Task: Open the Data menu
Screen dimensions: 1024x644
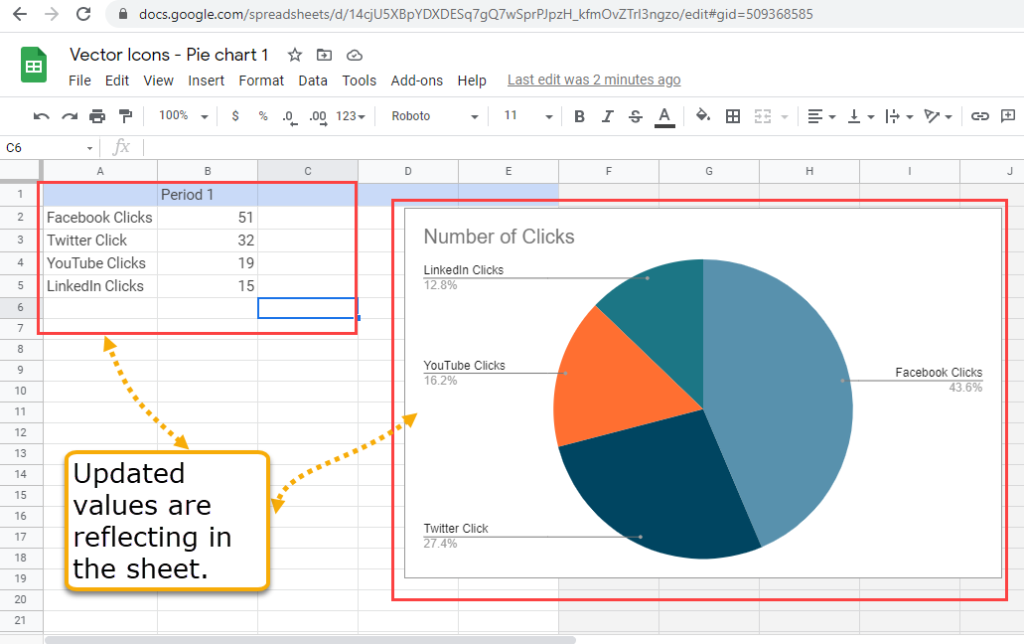Action: (x=313, y=80)
